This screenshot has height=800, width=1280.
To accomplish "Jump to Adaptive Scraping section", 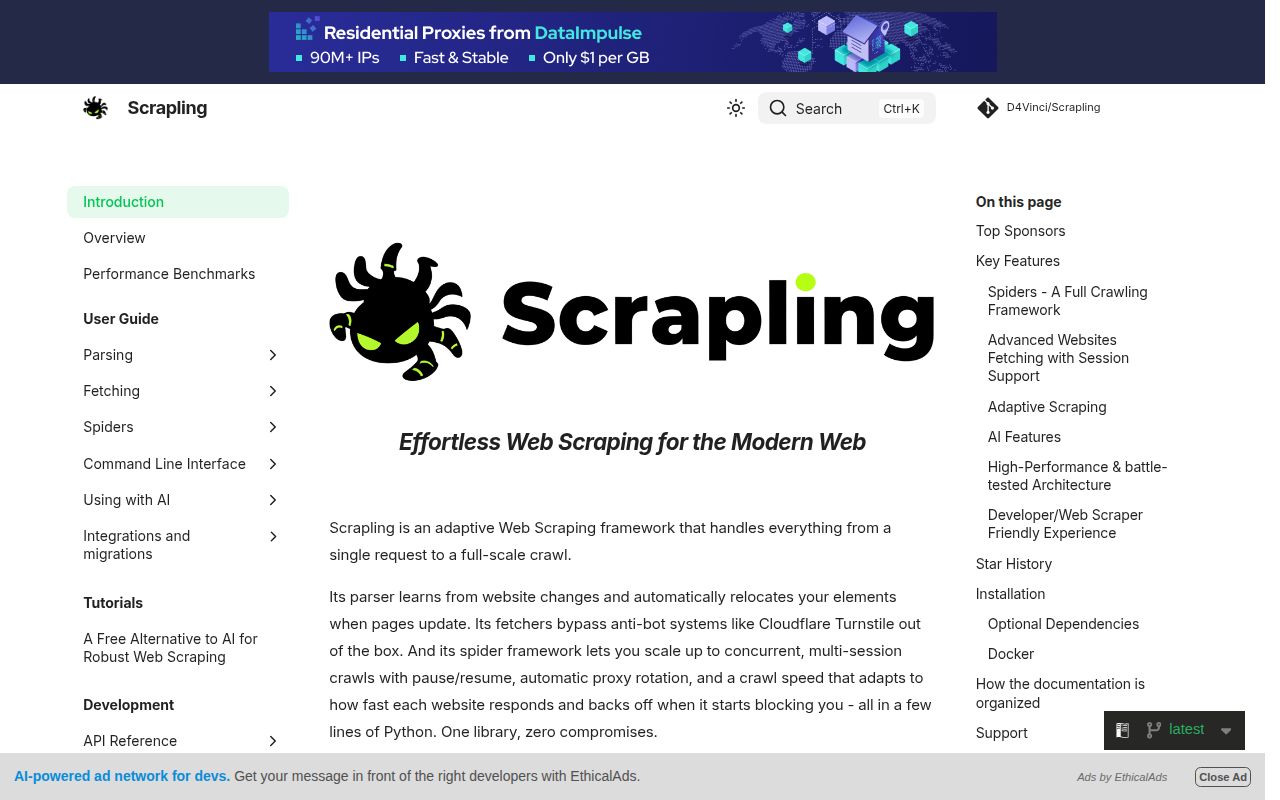I will (1047, 407).
